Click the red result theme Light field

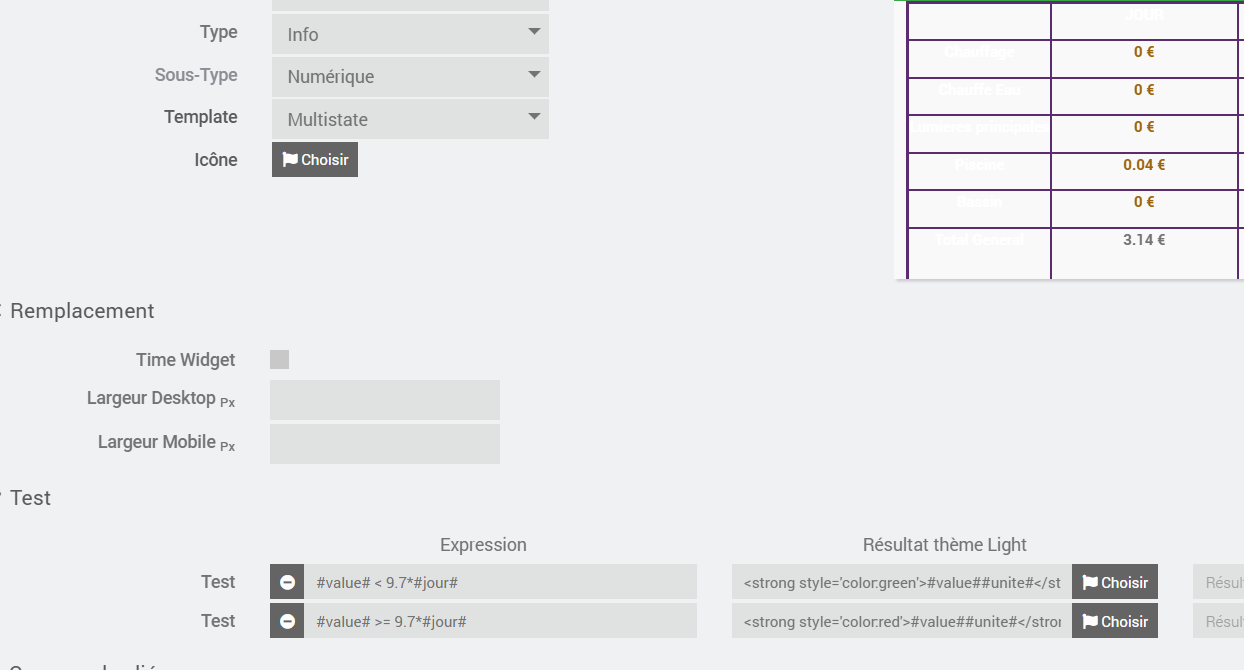[901, 621]
